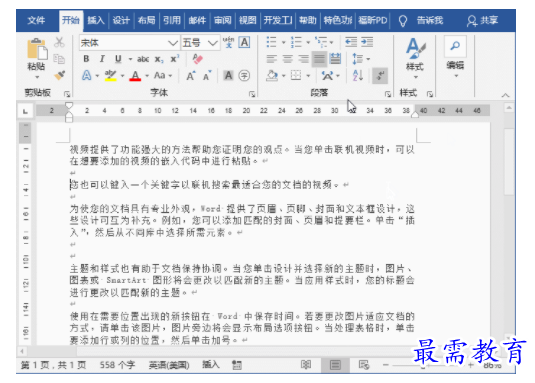Switch to the 布局 Layout tab
The image size is (535, 383).
(146, 20)
